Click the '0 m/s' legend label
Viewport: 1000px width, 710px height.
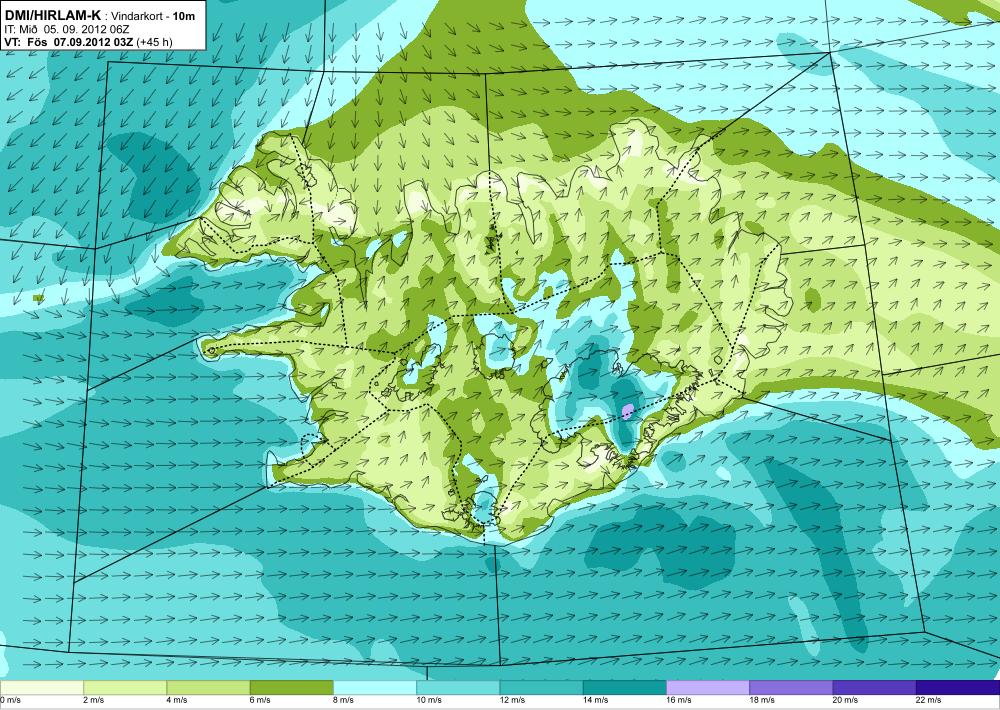pyautogui.click(x=11, y=700)
